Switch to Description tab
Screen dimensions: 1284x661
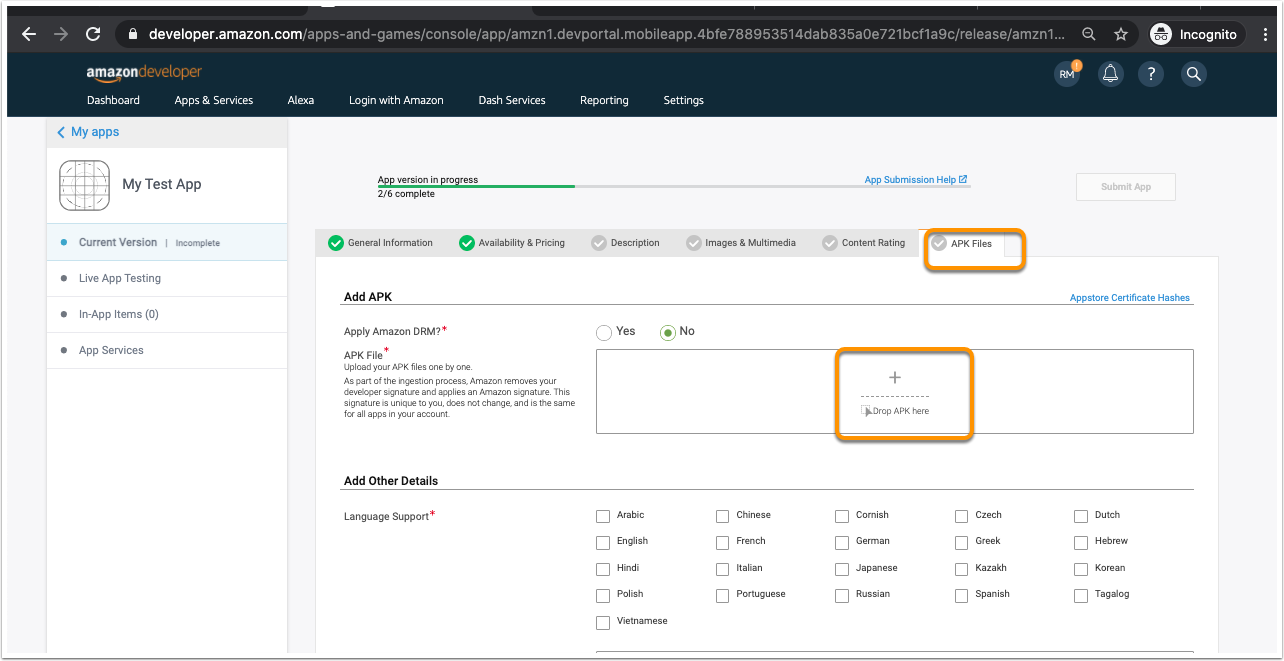tap(626, 243)
